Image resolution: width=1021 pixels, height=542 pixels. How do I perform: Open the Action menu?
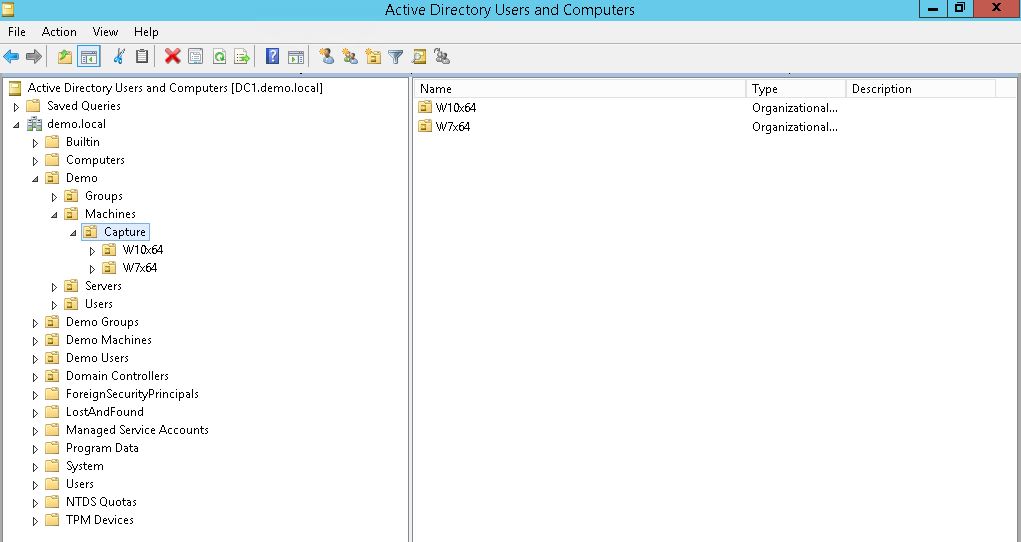(x=59, y=32)
